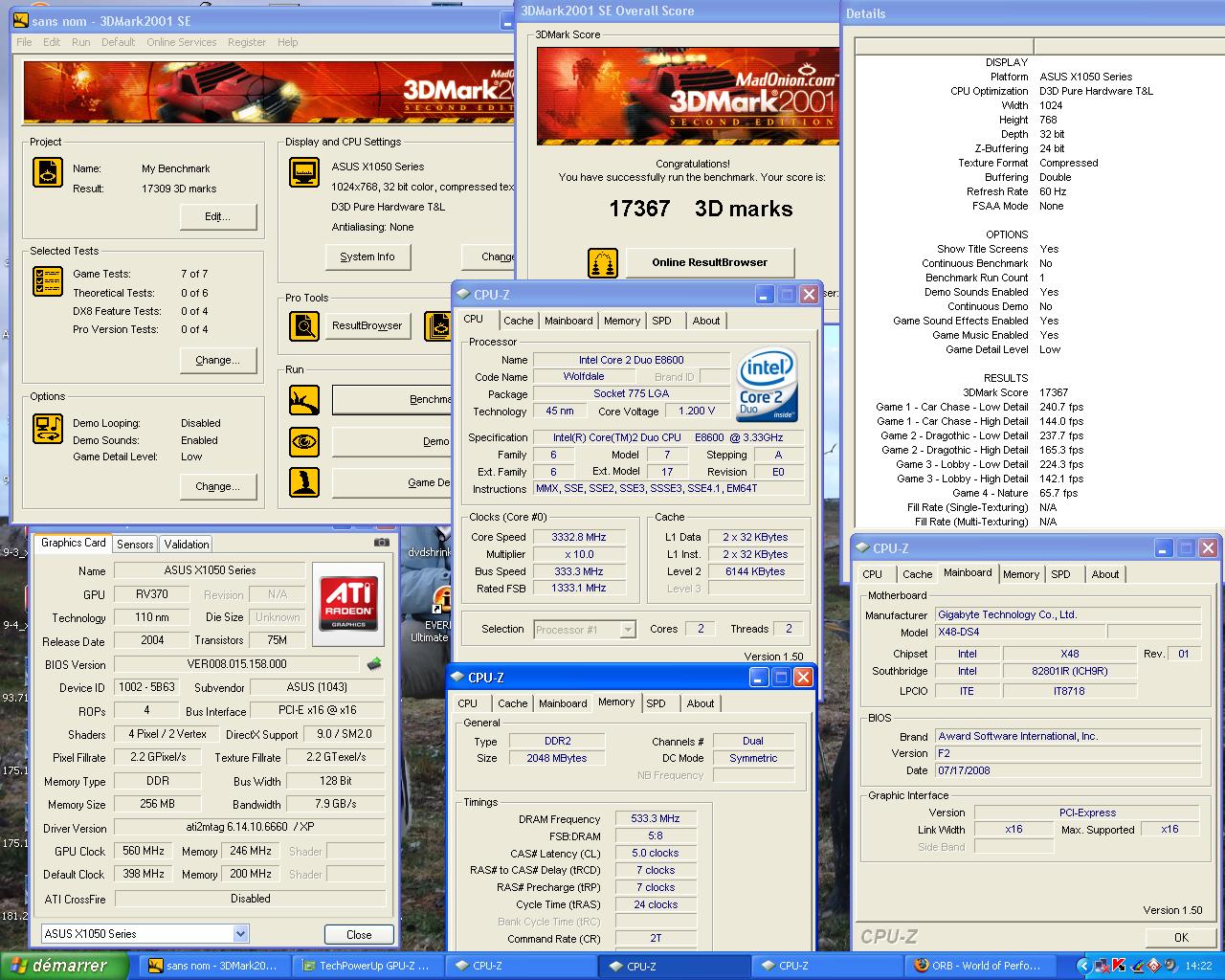Open Cache tab in CPU-Z Processor window

click(x=519, y=321)
